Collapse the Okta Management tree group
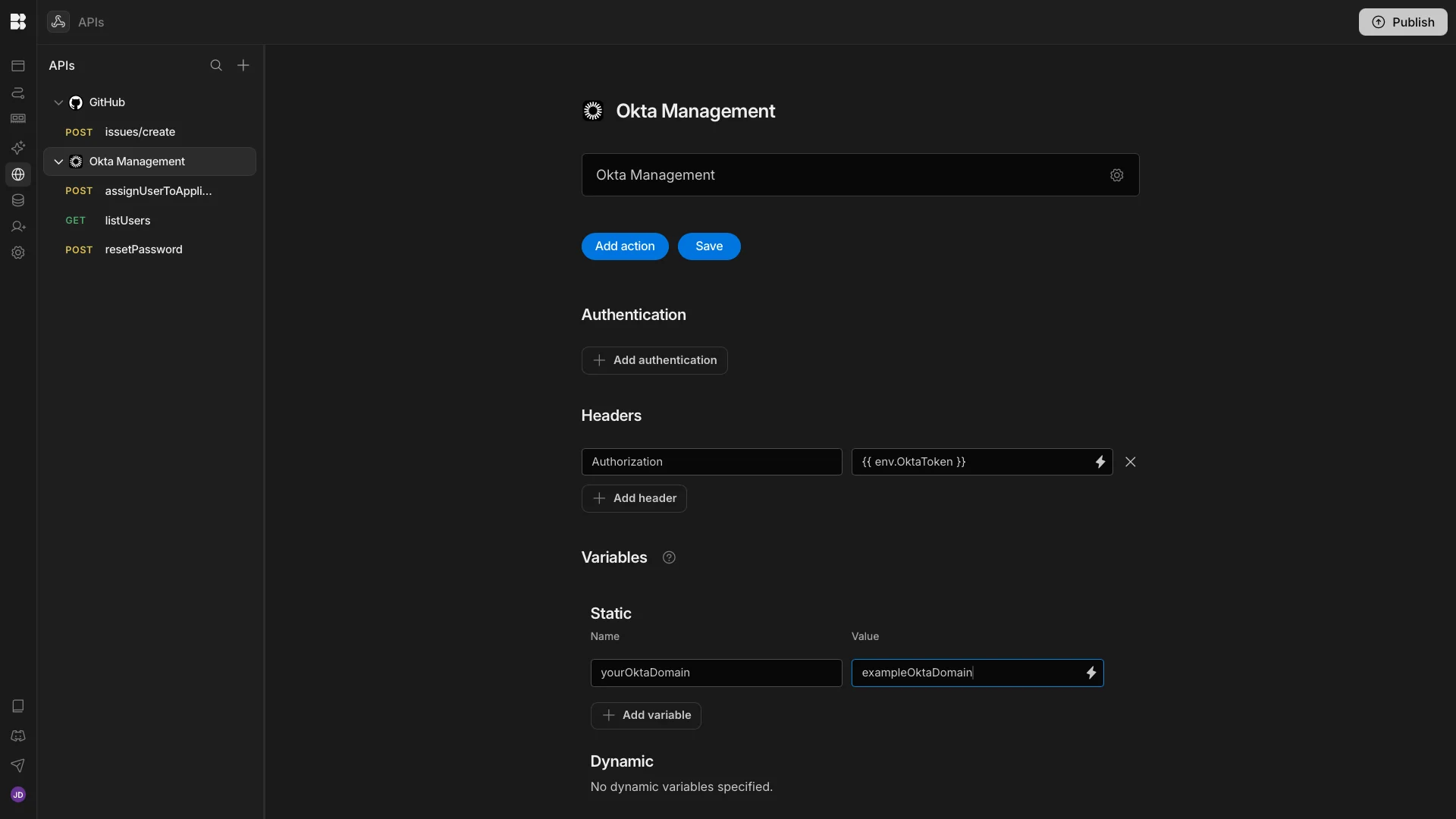The height and width of the screenshot is (819, 1456). [x=58, y=162]
